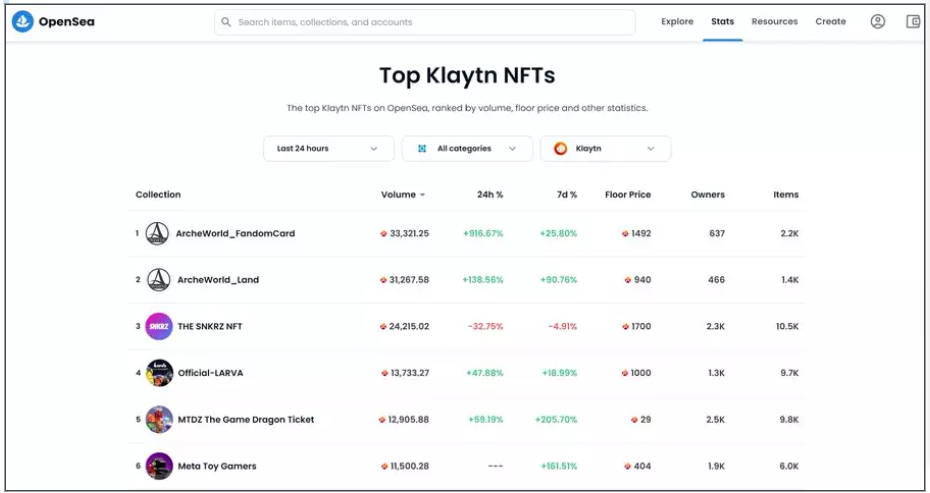This screenshot has width=930, height=493.
Task: Click Official-LARVA collection avatar
Action: coord(159,373)
